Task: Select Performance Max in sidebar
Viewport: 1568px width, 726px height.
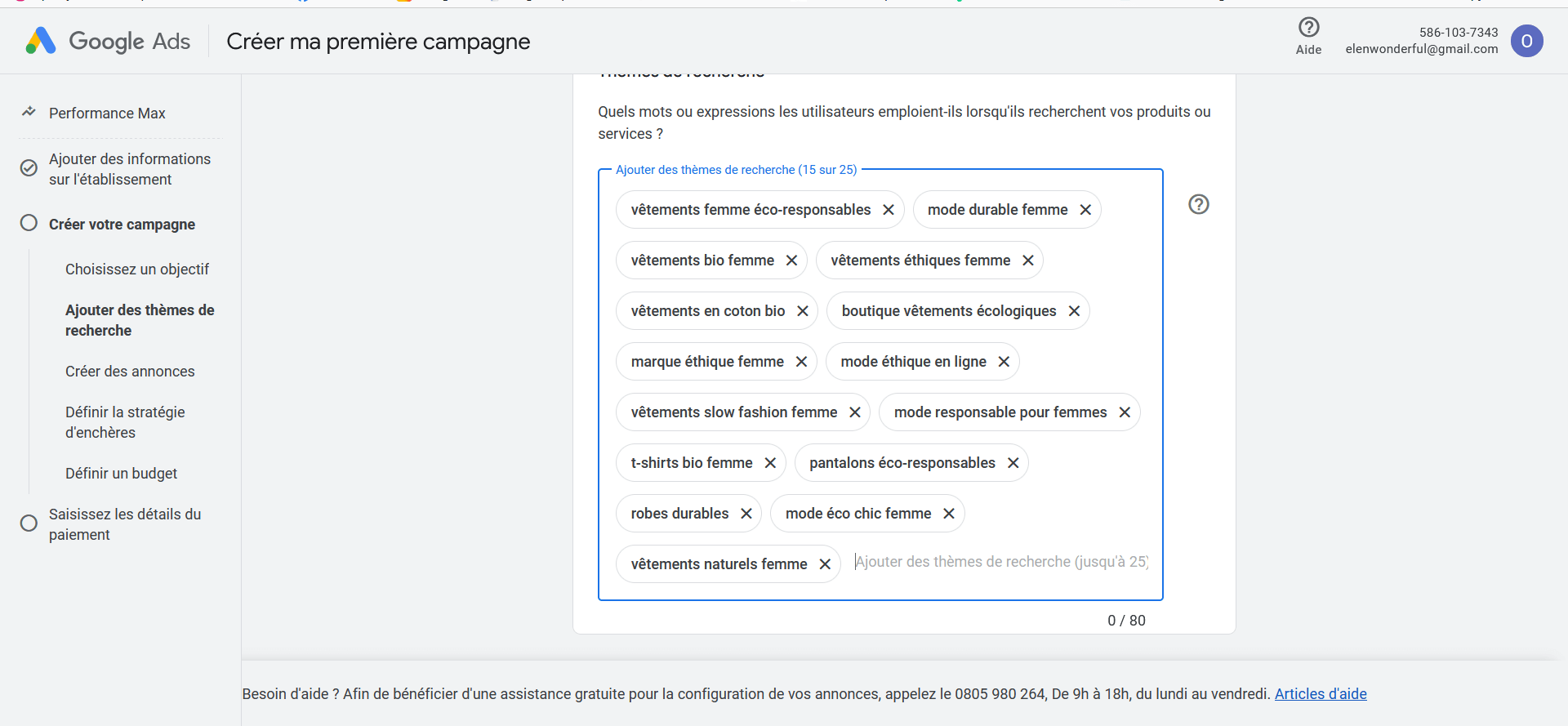Action: pos(107,113)
